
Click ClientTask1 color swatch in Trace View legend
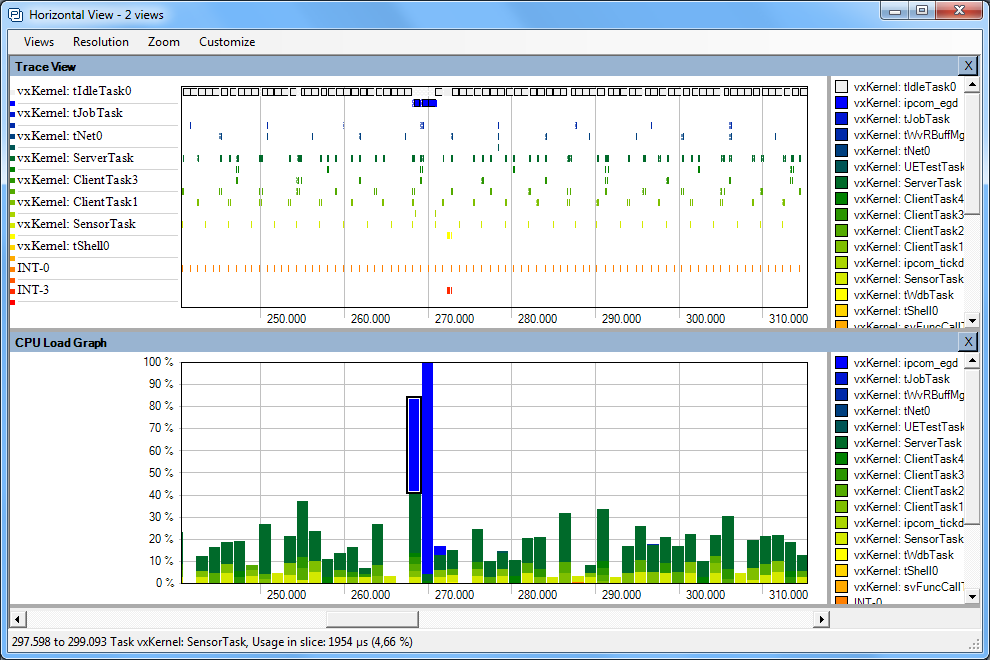(841, 246)
